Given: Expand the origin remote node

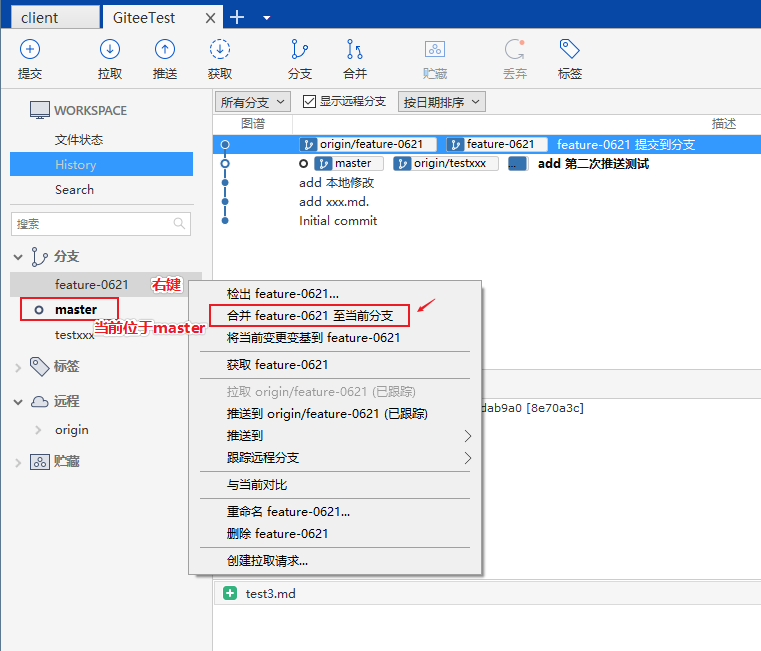Looking at the screenshot, I should pos(38,430).
